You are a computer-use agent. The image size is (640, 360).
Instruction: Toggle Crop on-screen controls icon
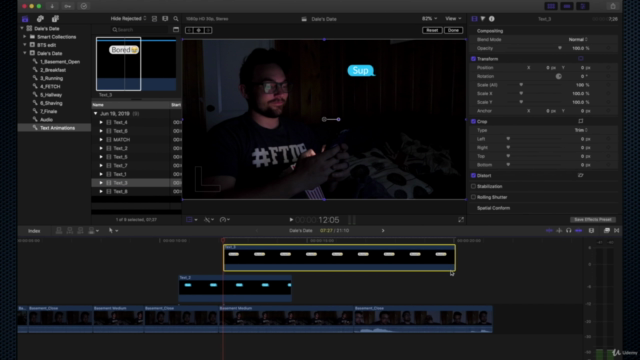(580, 121)
